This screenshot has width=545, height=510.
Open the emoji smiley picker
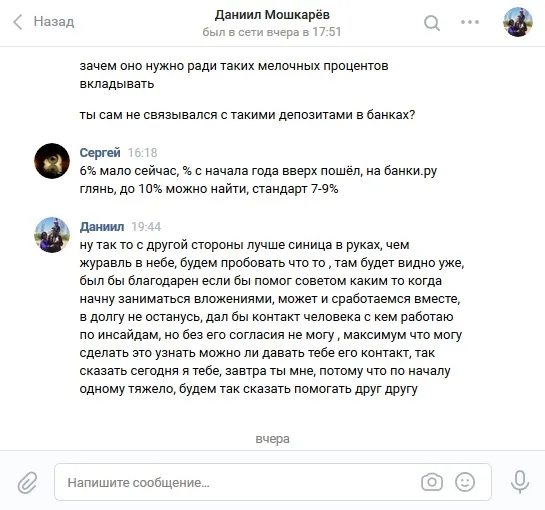[x=465, y=482]
